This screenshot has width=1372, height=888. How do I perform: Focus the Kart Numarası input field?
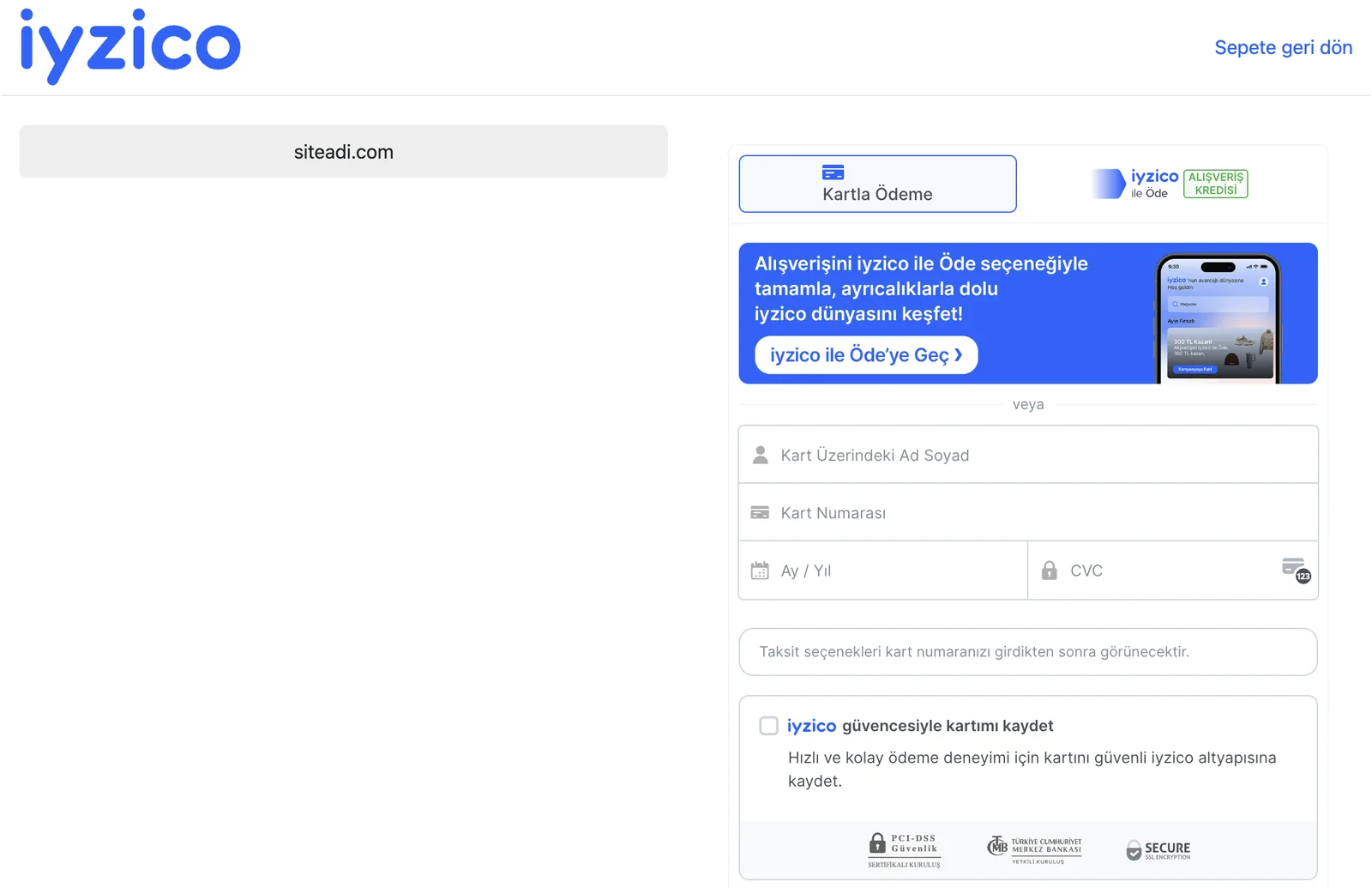(x=1028, y=512)
